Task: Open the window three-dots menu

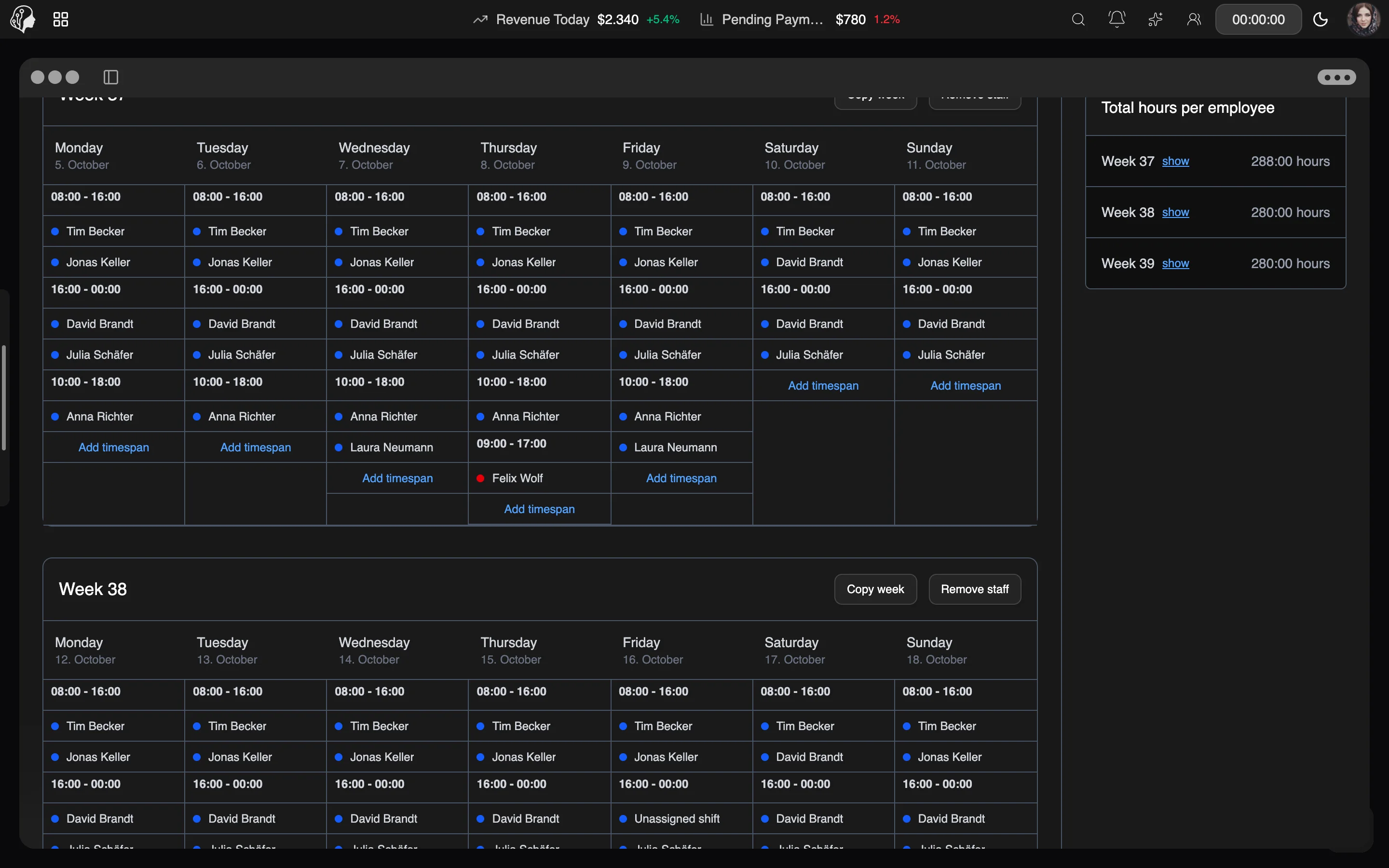Action: pos(1337,77)
